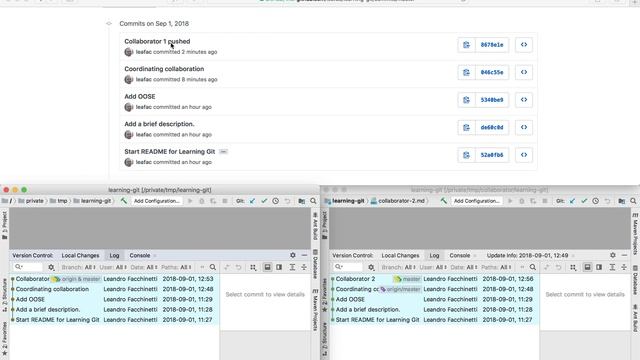
Task: Open Branch filter dropdown in collaborator window
Action: (399, 267)
